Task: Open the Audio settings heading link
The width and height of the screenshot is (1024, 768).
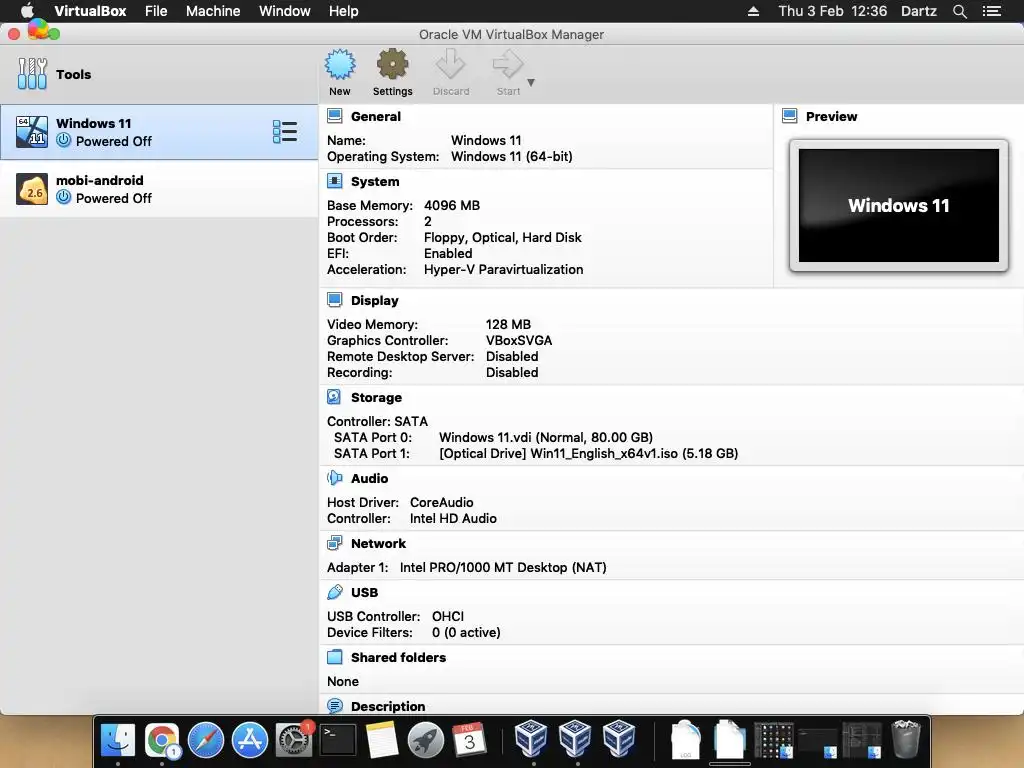Action: [369, 479]
